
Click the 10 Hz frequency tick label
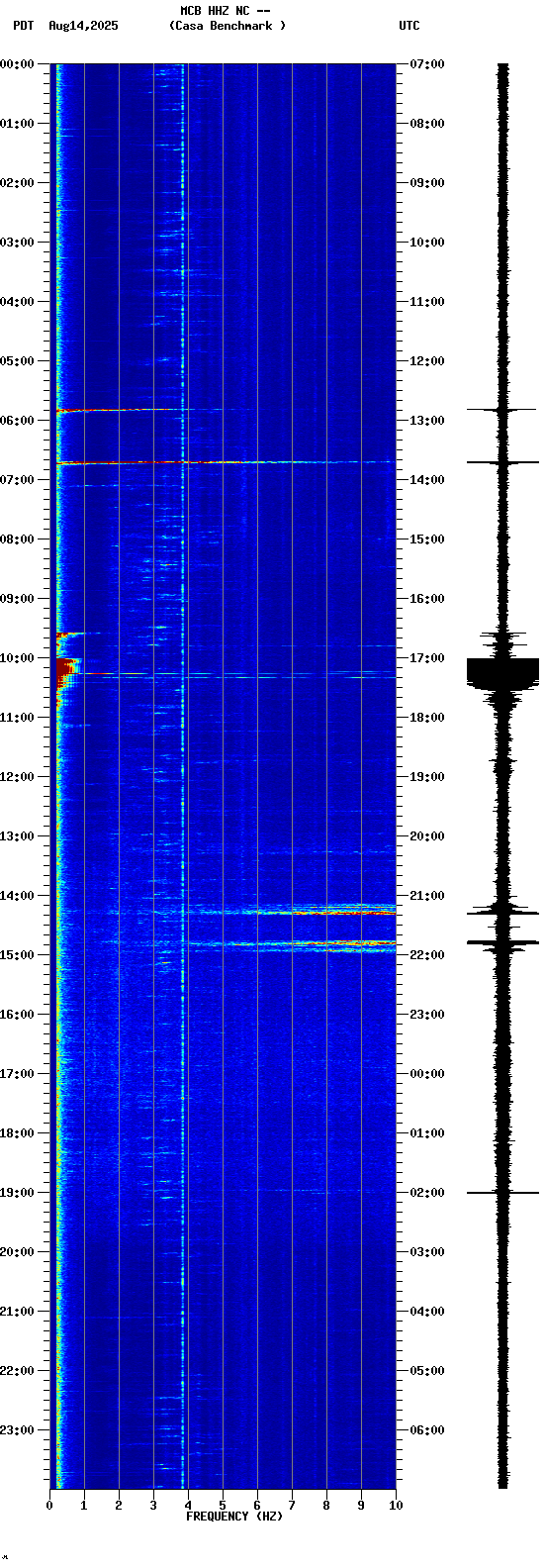(x=396, y=1506)
